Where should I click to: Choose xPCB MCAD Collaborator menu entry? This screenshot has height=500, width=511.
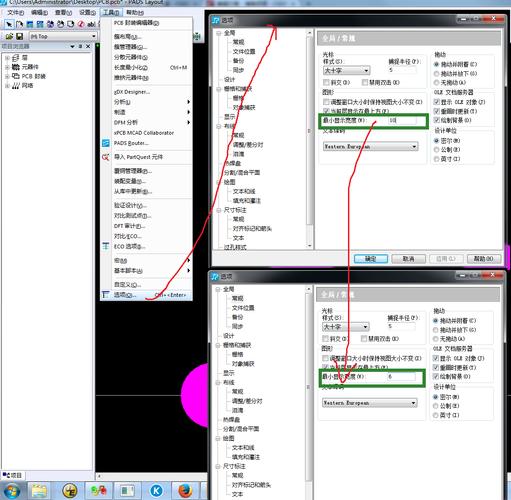click(x=144, y=133)
